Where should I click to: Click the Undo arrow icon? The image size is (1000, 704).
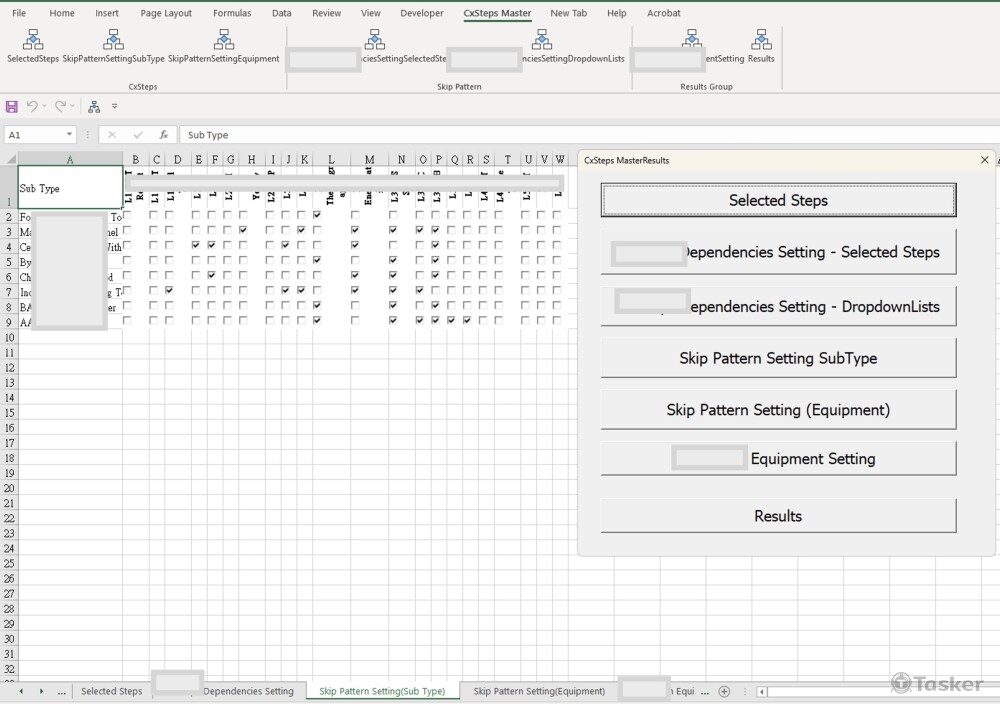(x=32, y=106)
